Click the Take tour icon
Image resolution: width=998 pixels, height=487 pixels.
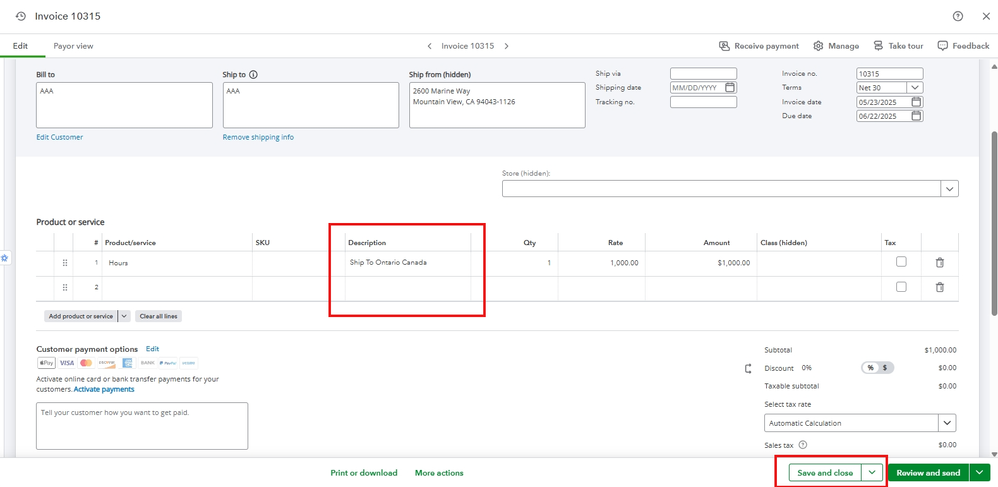point(878,46)
